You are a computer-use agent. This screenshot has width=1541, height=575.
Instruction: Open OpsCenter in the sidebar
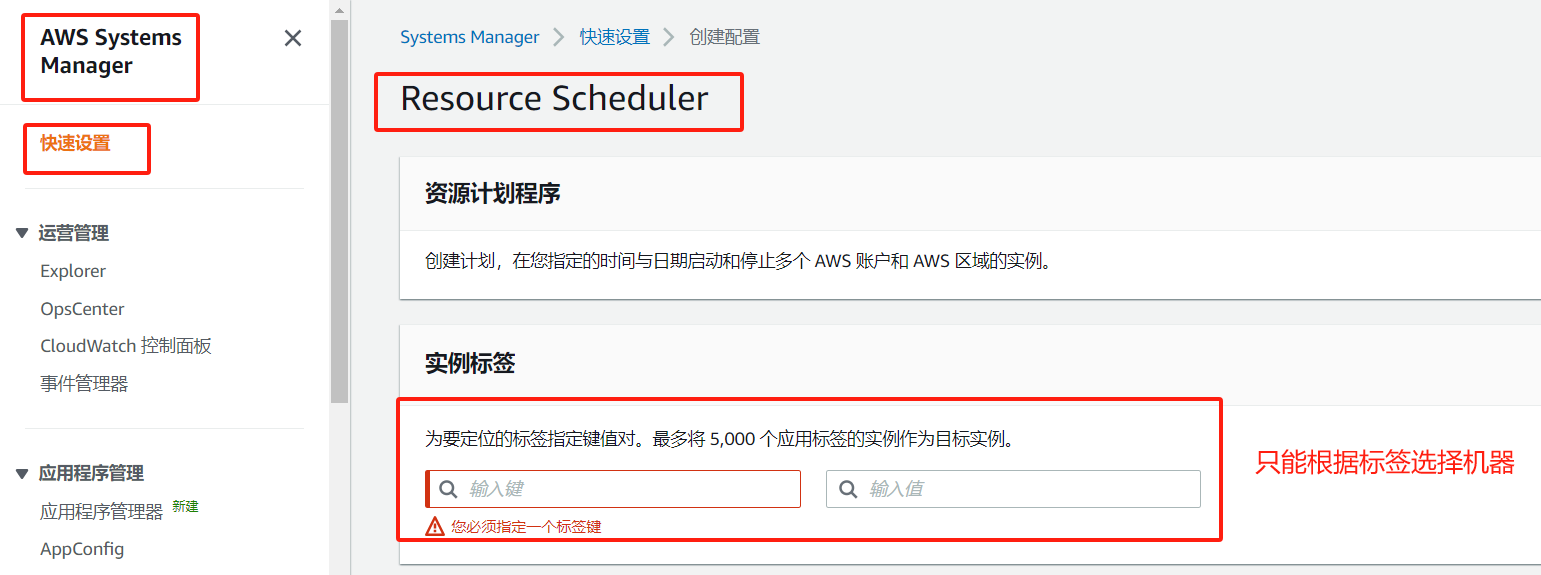pos(82,309)
